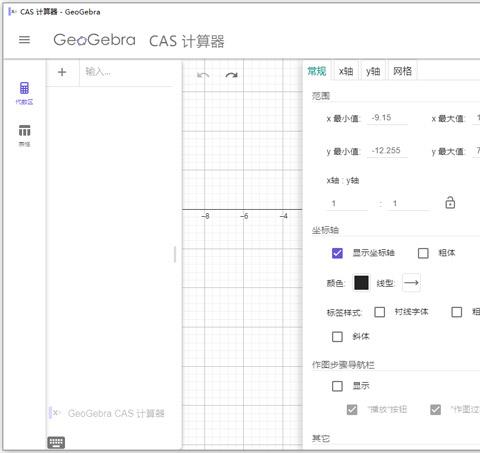Image resolution: width=480 pixels, height=453 pixels.
Task: Open the hamburger main menu
Action: tap(24, 40)
